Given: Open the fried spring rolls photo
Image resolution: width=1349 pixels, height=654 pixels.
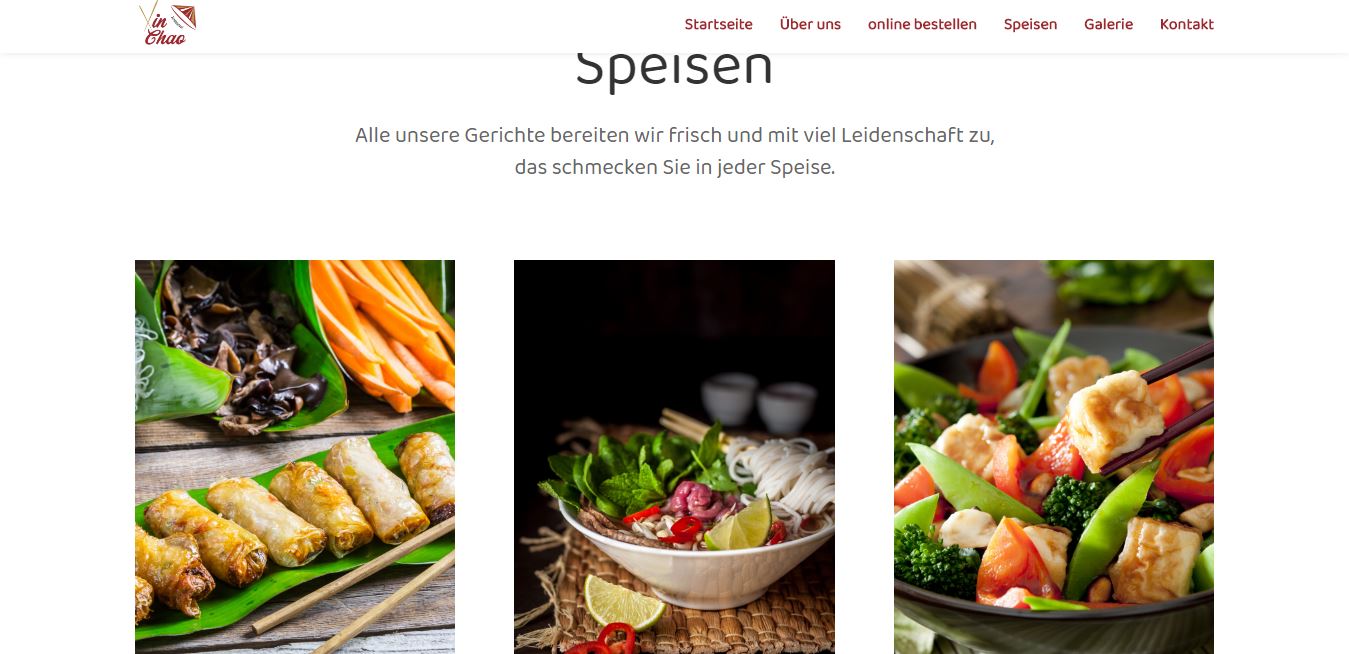Looking at the screenshot, I should (x=295, y=457).
